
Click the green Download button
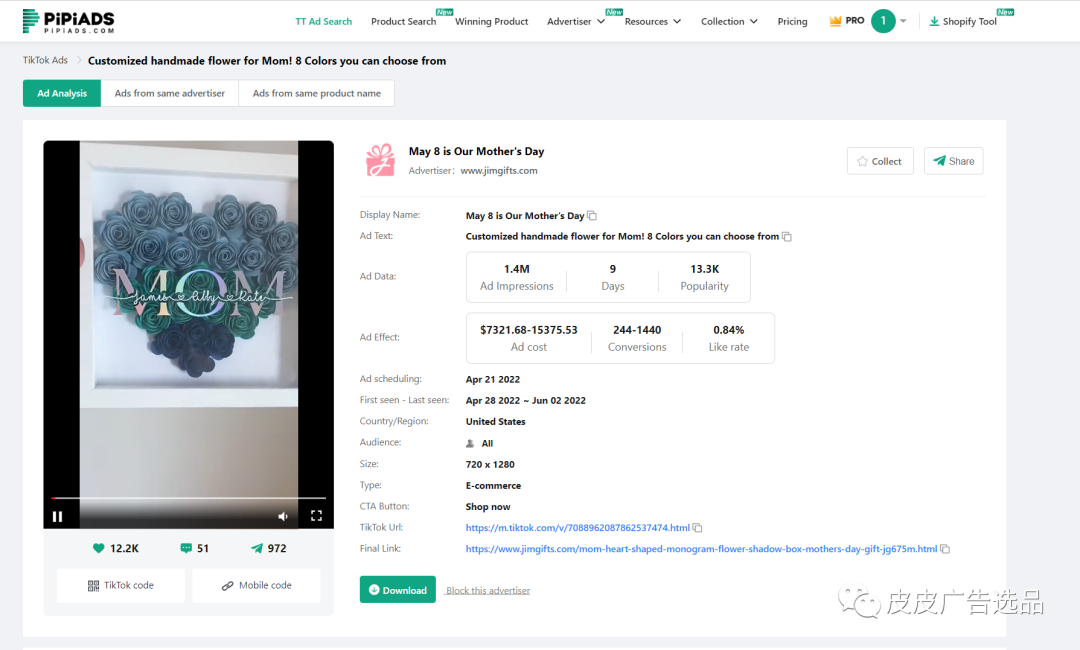point(397,590)
